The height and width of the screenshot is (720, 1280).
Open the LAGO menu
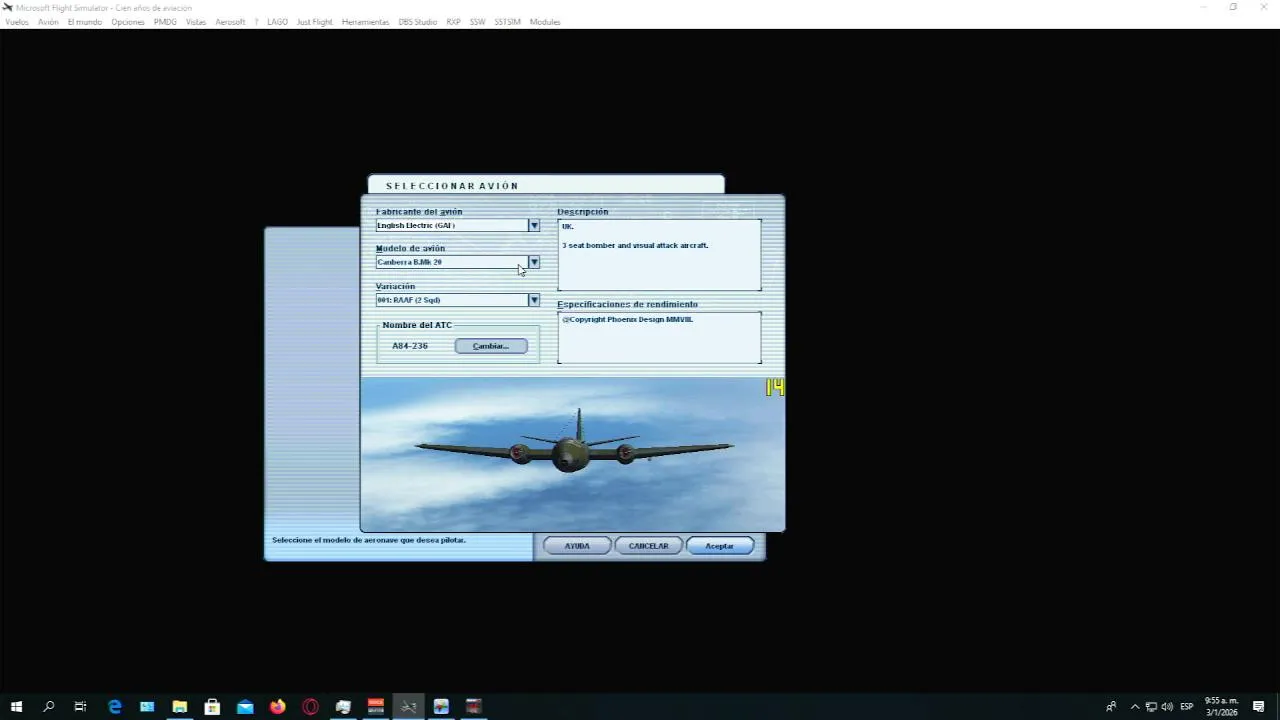(x=277, y=22)
